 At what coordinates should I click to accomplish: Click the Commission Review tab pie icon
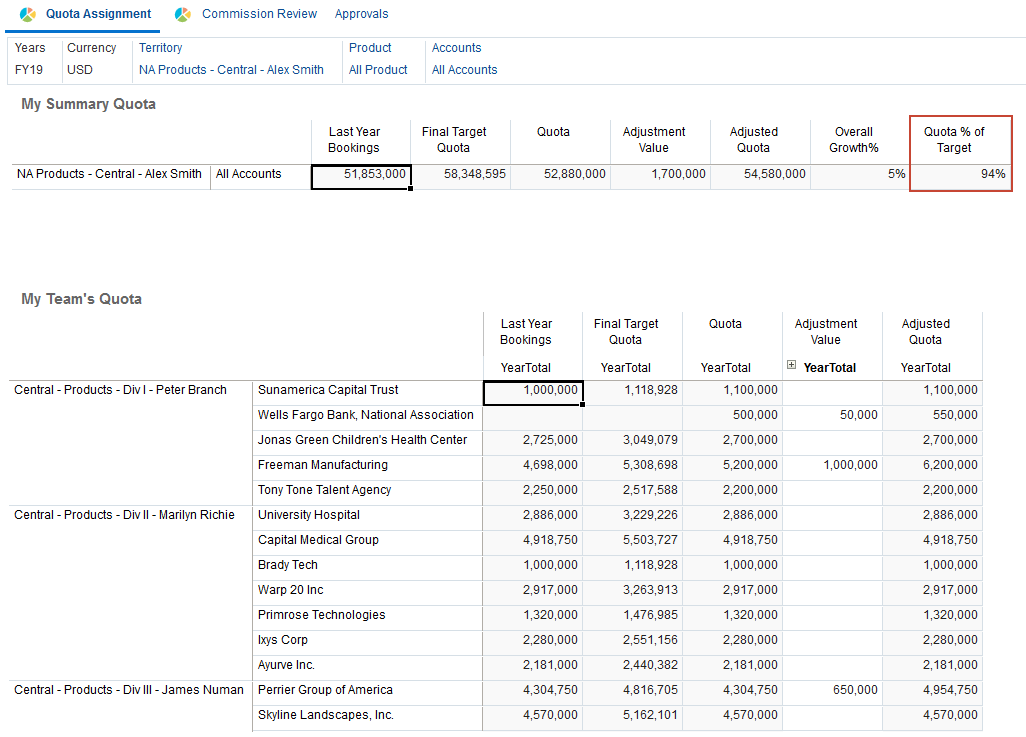click(183, 15)
